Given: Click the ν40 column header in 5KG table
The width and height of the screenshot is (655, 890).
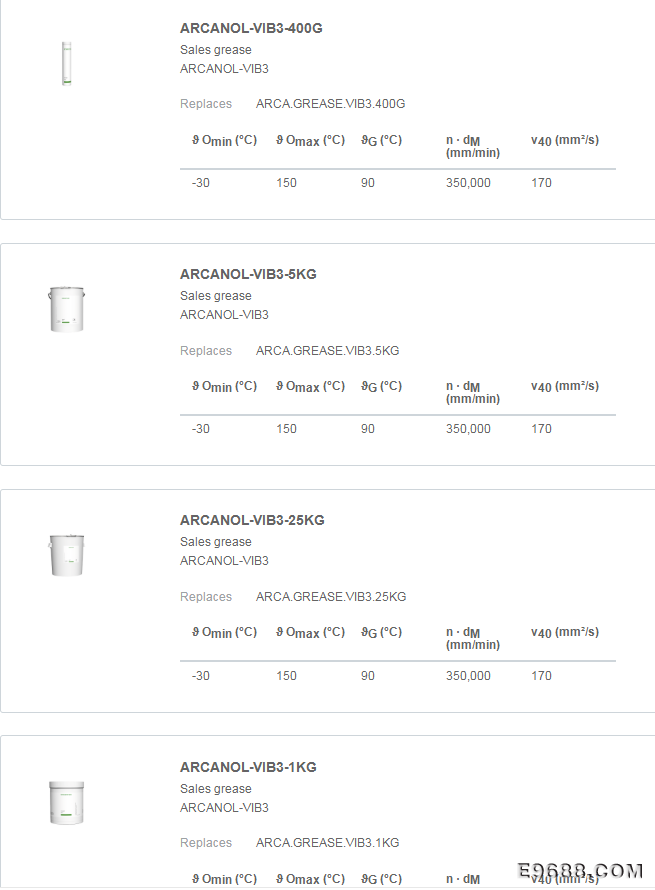Looking at the screenshot, I should tap(565, 387).
